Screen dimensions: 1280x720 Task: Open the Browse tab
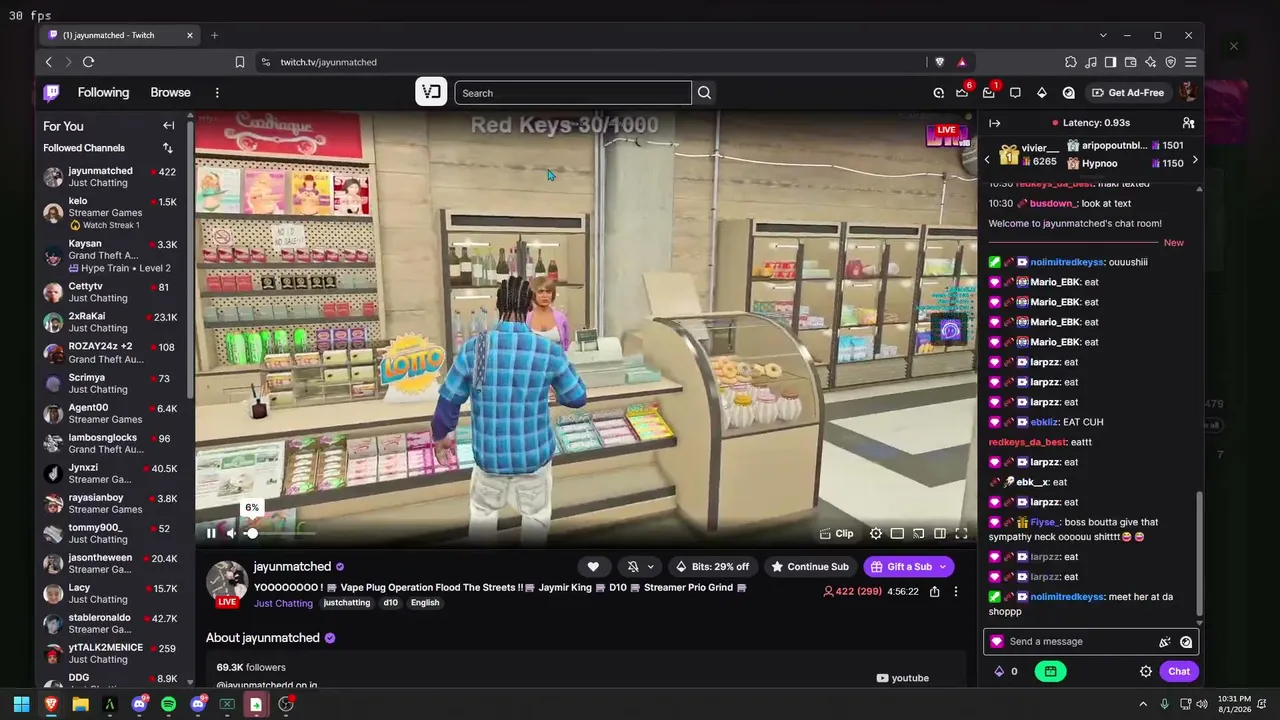pyautogui.click(x=170, y=93)
